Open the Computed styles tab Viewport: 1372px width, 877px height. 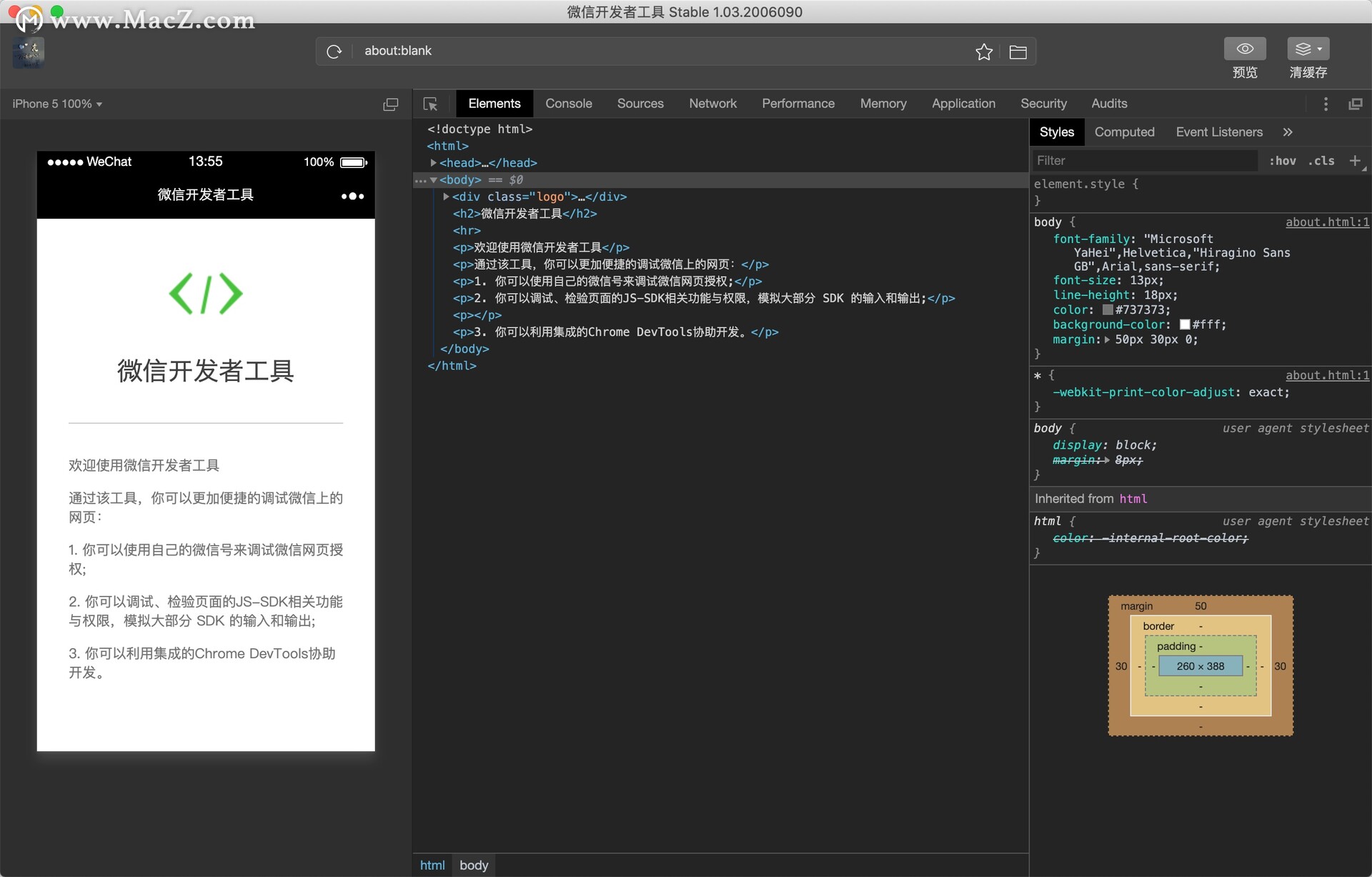[x=1125, y=132]
